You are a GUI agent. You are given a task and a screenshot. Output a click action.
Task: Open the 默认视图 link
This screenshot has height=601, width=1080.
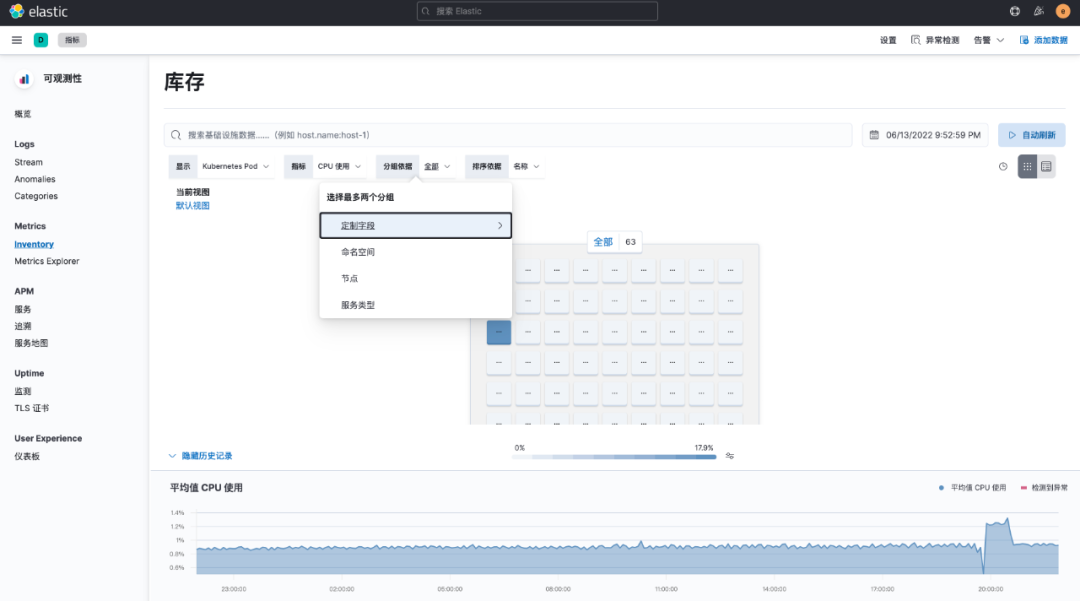[x=192, y=206]
